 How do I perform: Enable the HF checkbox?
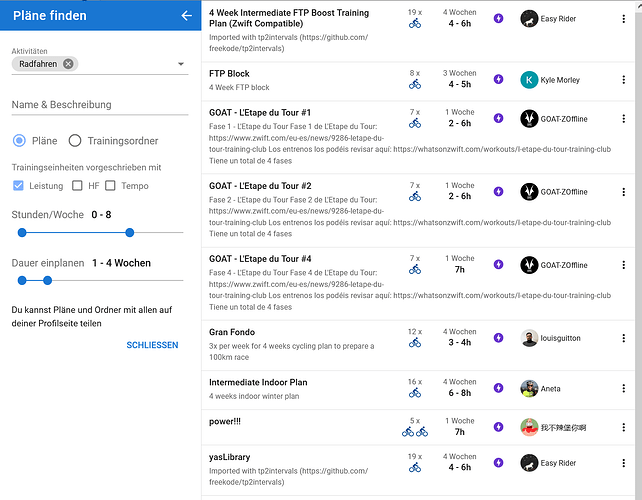coord(77,186)
